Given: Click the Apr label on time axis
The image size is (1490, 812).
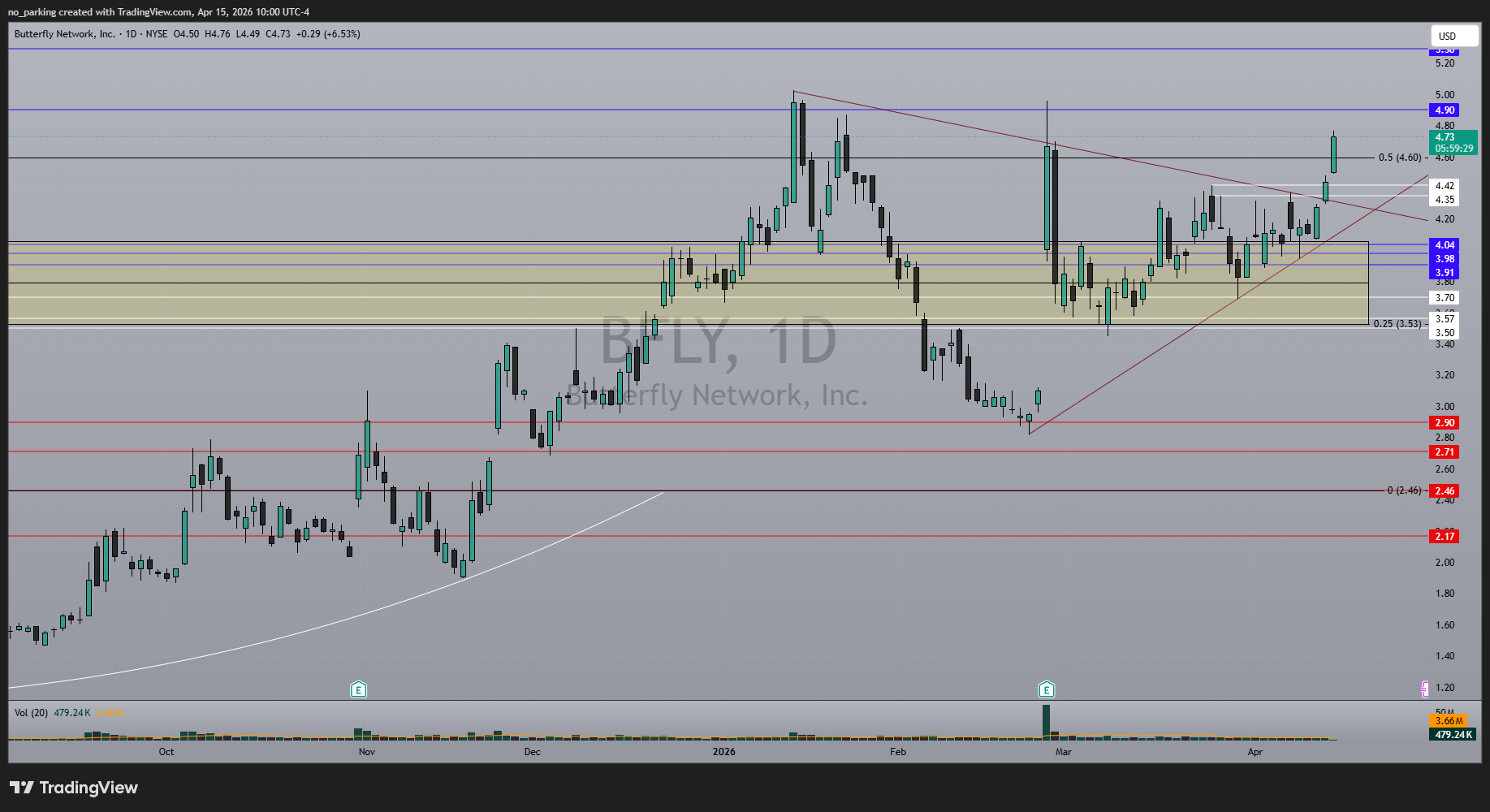Looking at the screenshot, I should click(x=1255, y=752).
